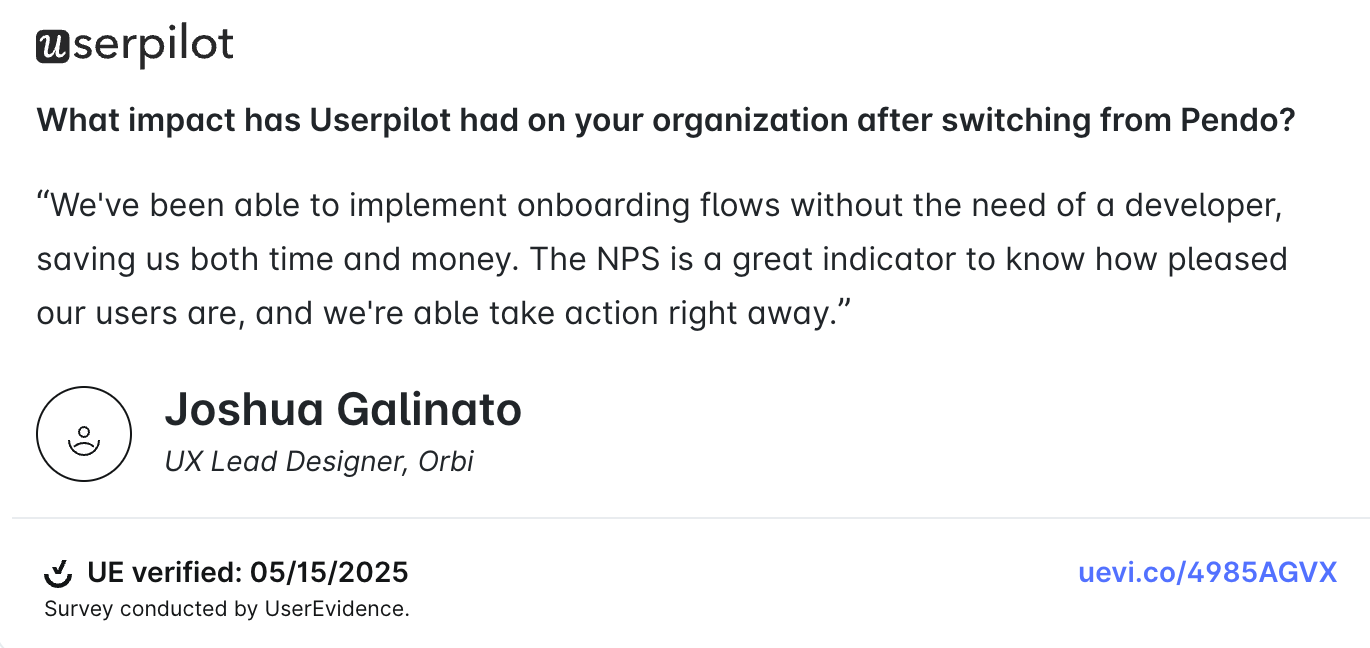Click the opening quotation mark of the testimonial
The image size is (1370, 648).
pos(43,203)
